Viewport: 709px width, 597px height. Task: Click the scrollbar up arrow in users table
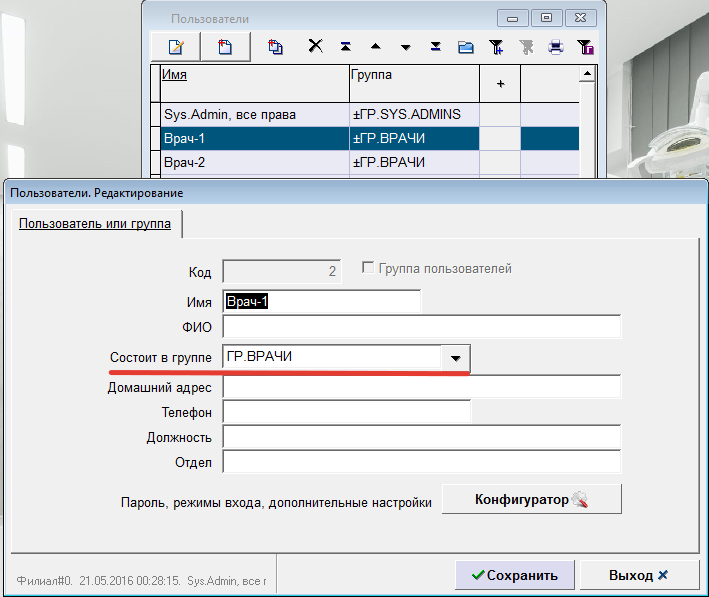pos(587,73)
